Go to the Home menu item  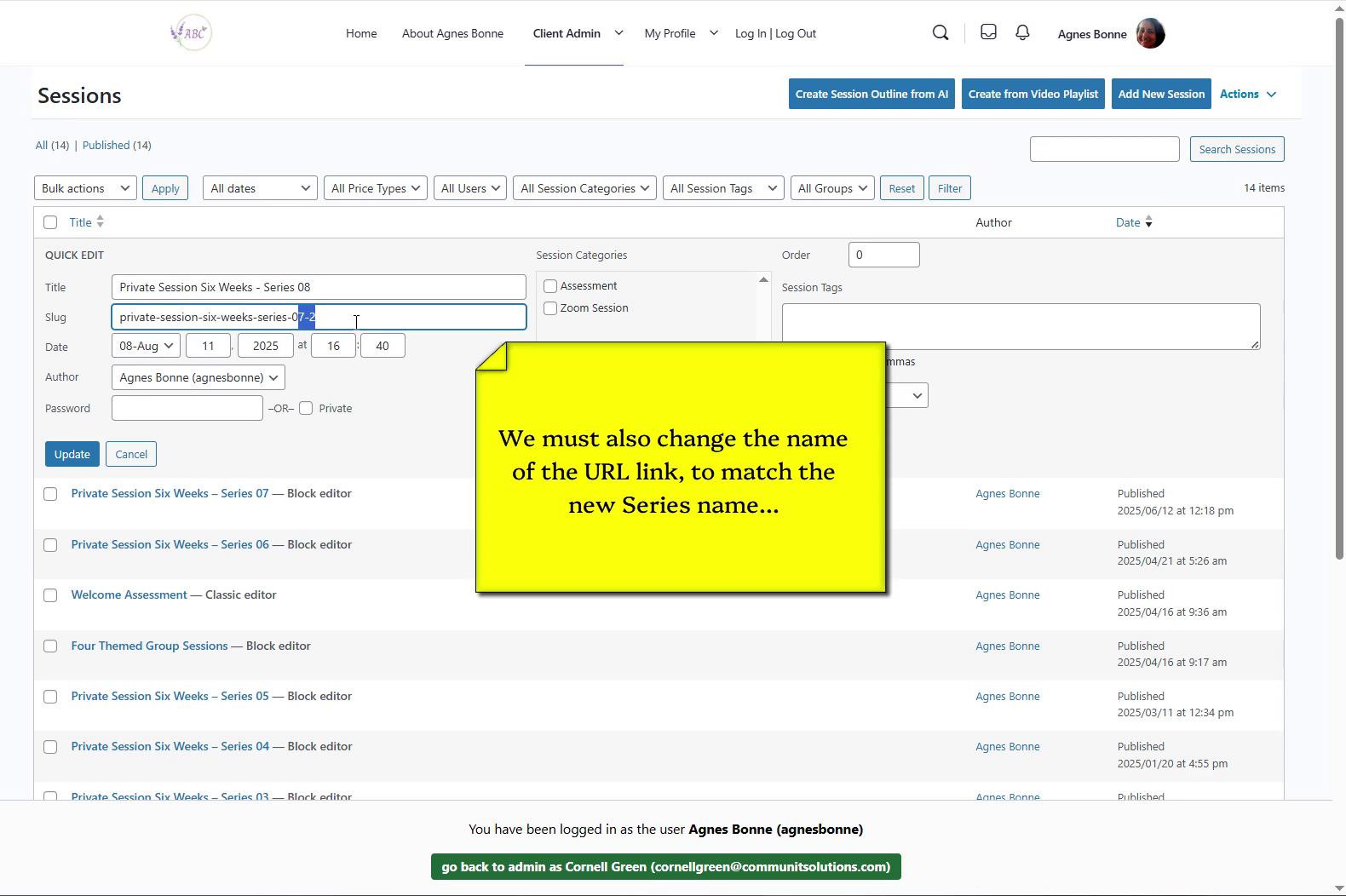[x=361, y=33]
